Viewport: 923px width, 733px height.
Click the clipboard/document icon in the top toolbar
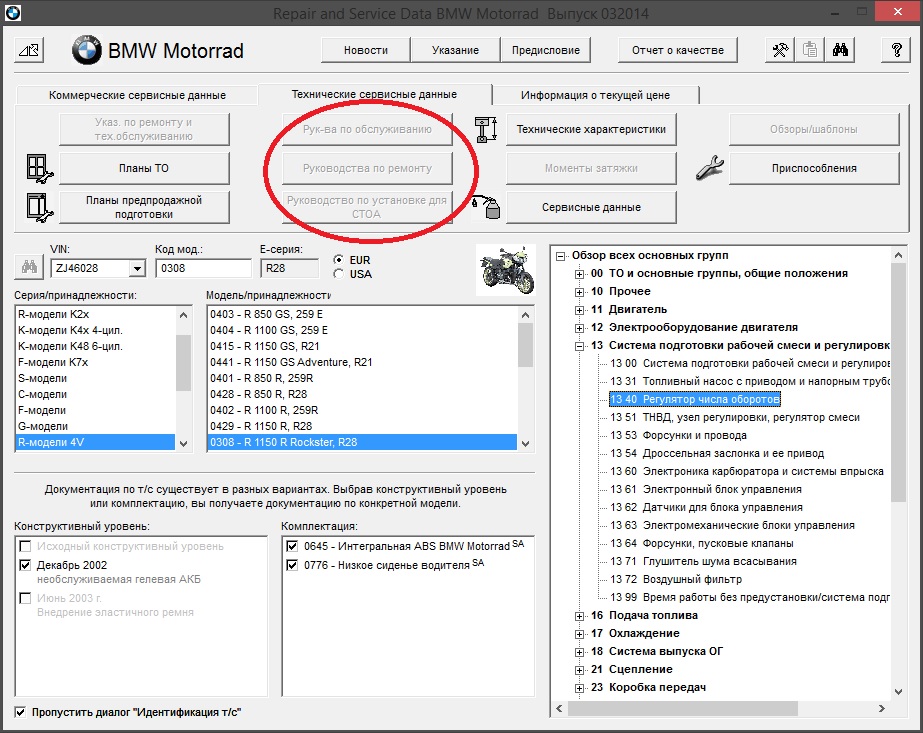(x=810, y=50)
